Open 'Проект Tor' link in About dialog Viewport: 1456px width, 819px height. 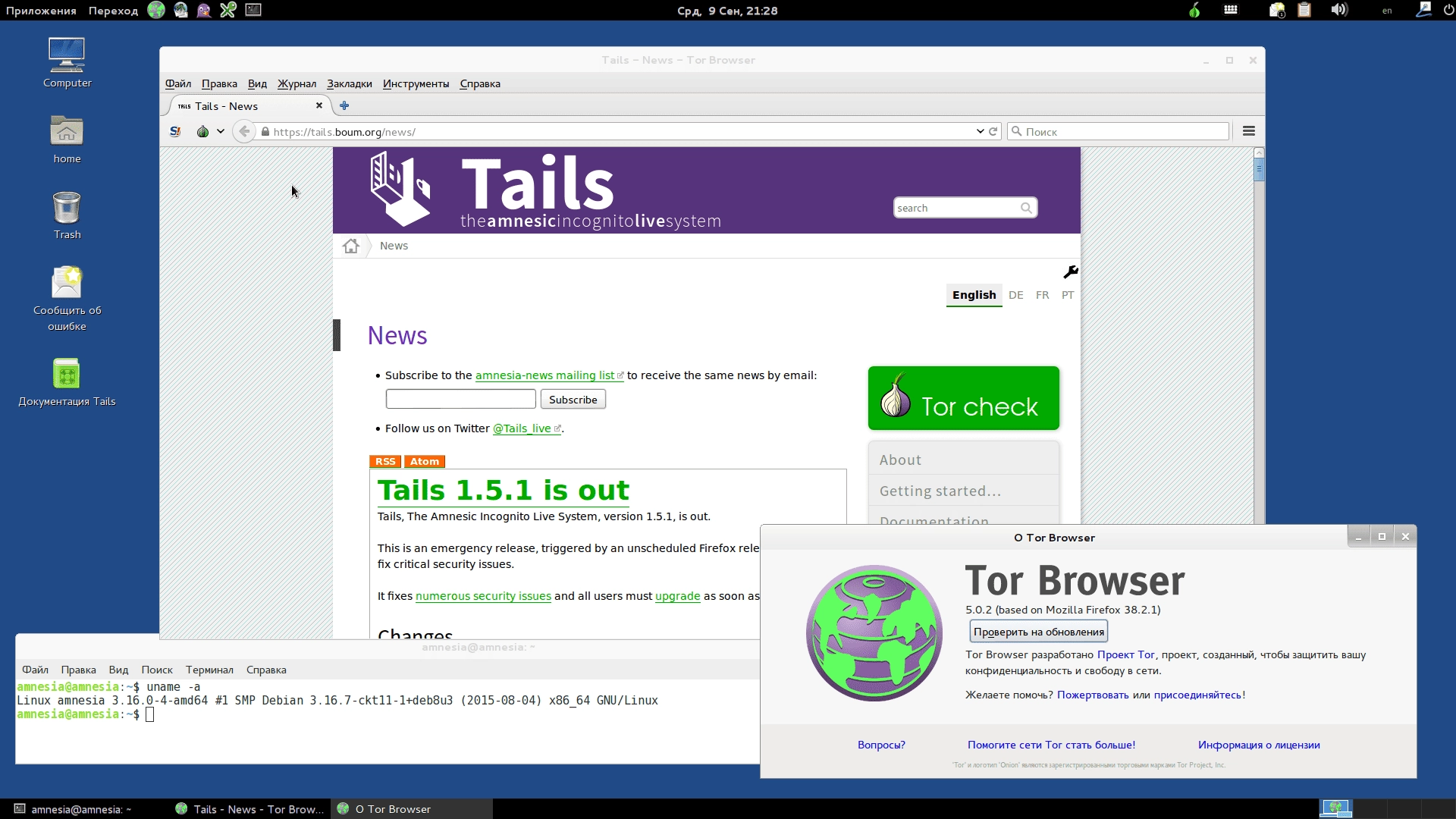[1125, 654]
